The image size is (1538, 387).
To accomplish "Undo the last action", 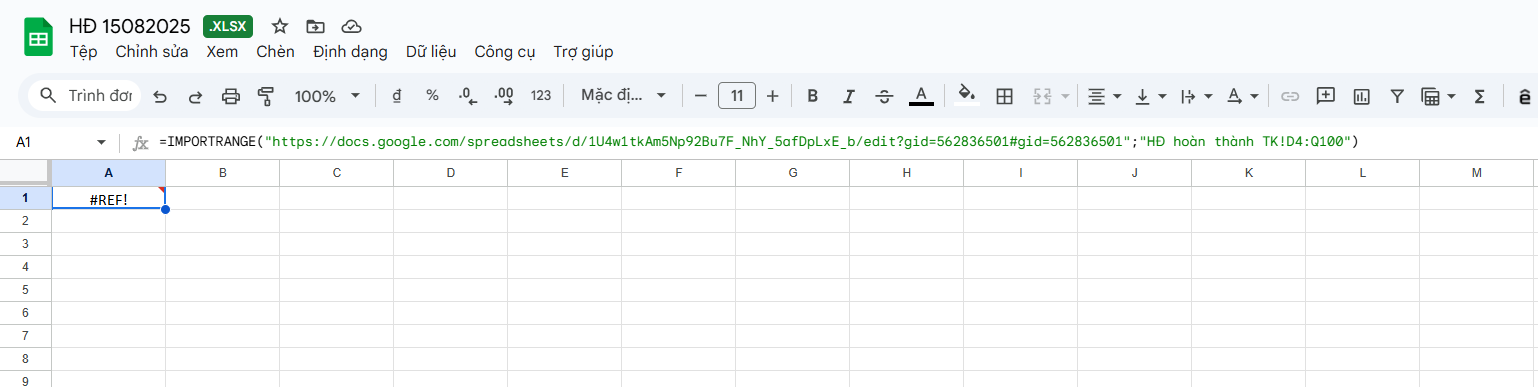I will pos(160,96).
